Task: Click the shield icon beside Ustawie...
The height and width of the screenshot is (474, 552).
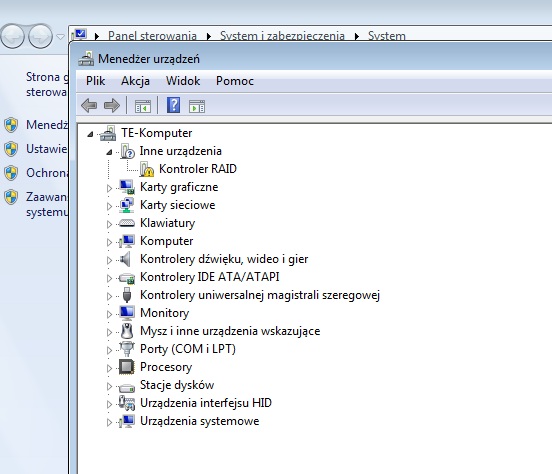Action: [11, 149]
